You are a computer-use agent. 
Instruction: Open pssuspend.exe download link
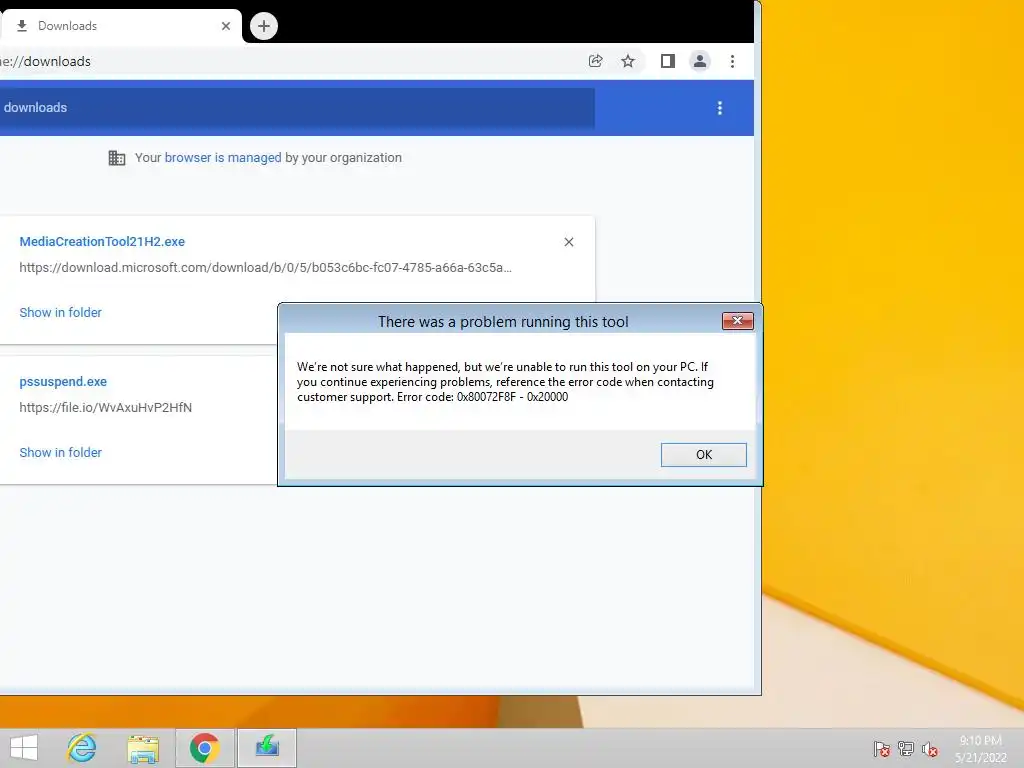point(63,381)
